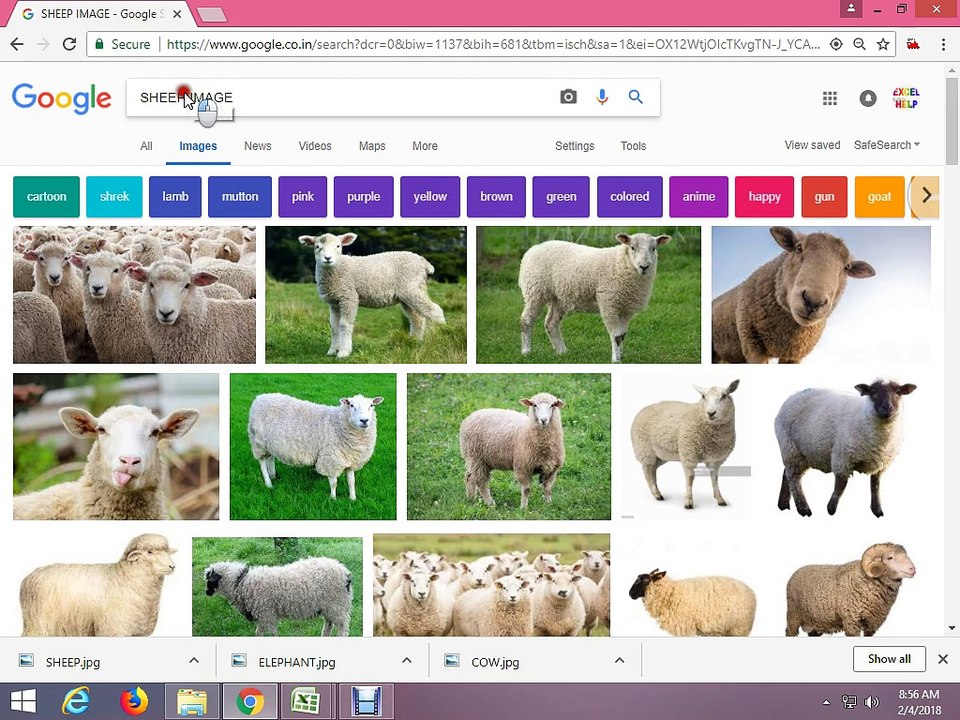Open the View saved link
960x720 pixels.
[812, 145]
